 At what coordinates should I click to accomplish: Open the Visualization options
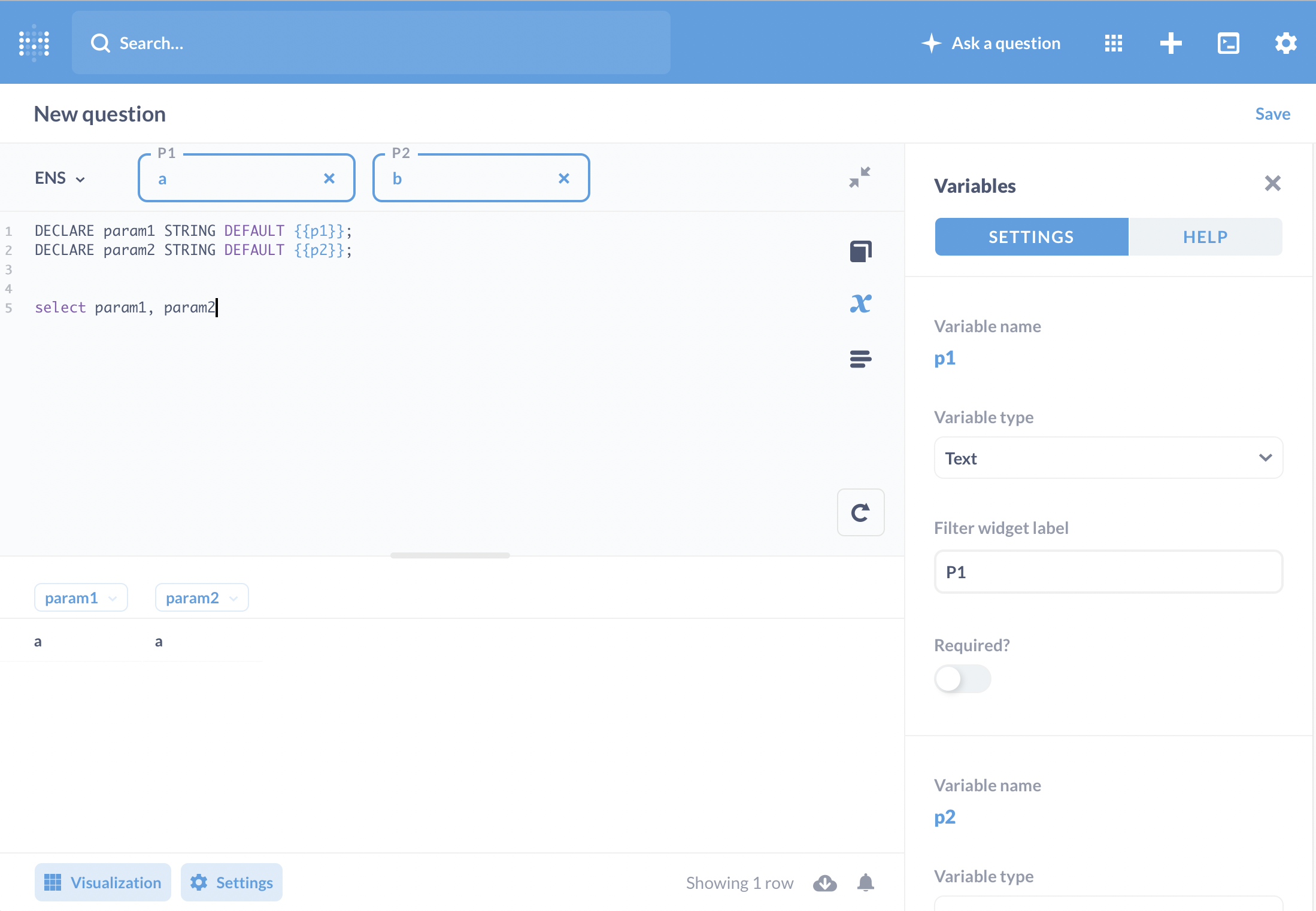click(x=102, y=882)
